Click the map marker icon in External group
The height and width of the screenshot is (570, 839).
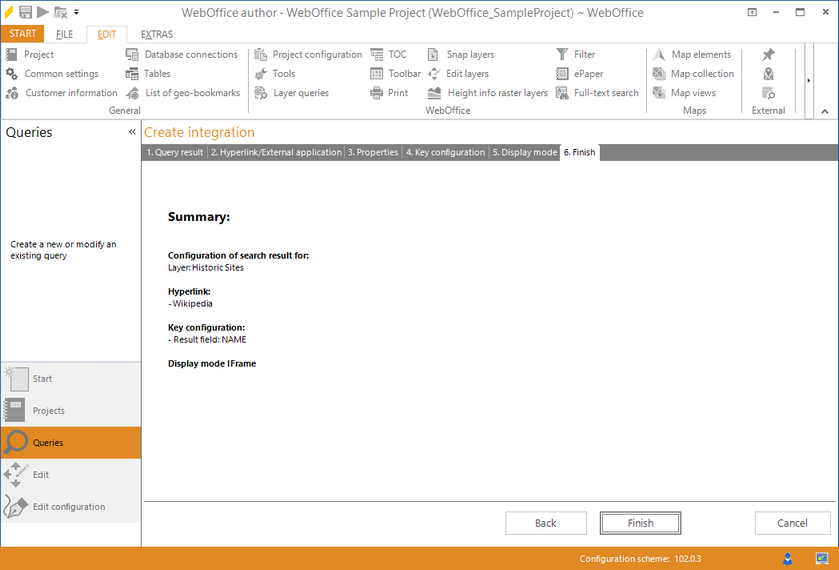[x=768, y=73]
